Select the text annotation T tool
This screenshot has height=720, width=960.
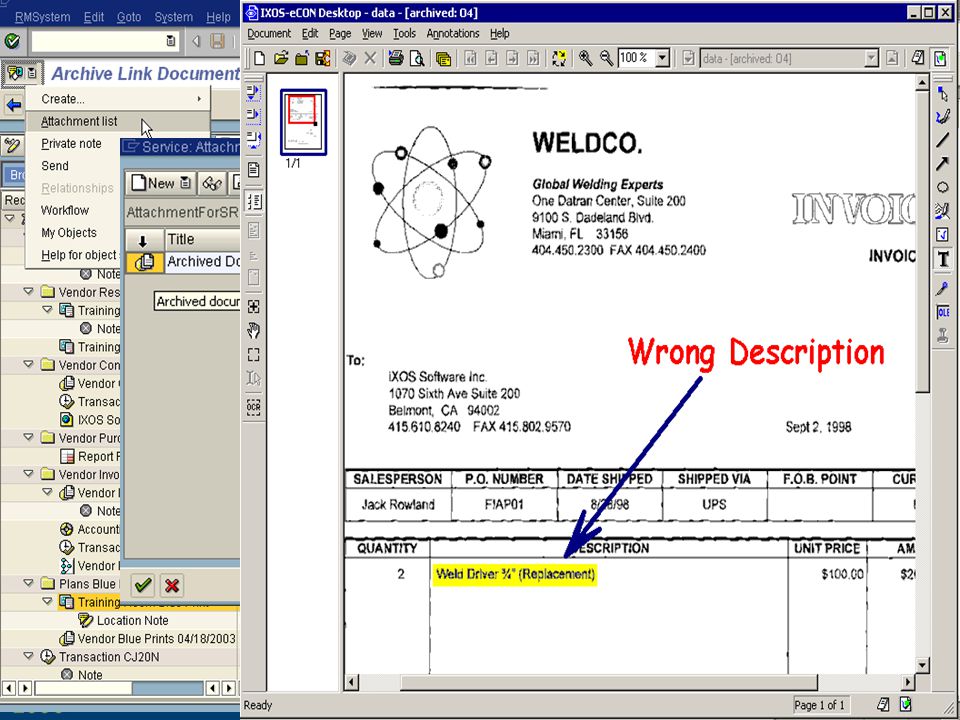pos(943,260)
